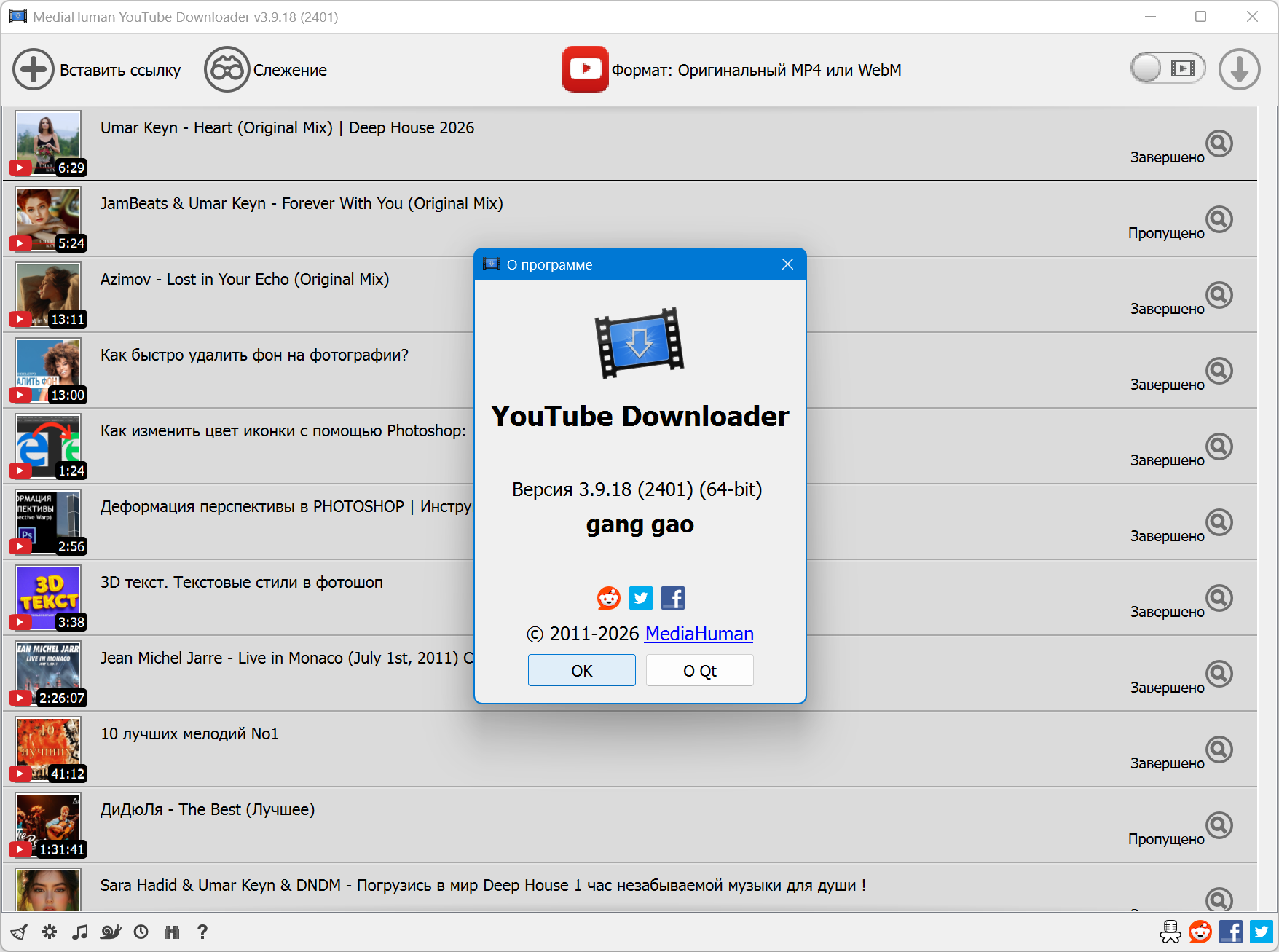The image size is (1279, 952).
Task: Click 'Пропущено' status on JamBeats row
Action: click(1166, 233)
